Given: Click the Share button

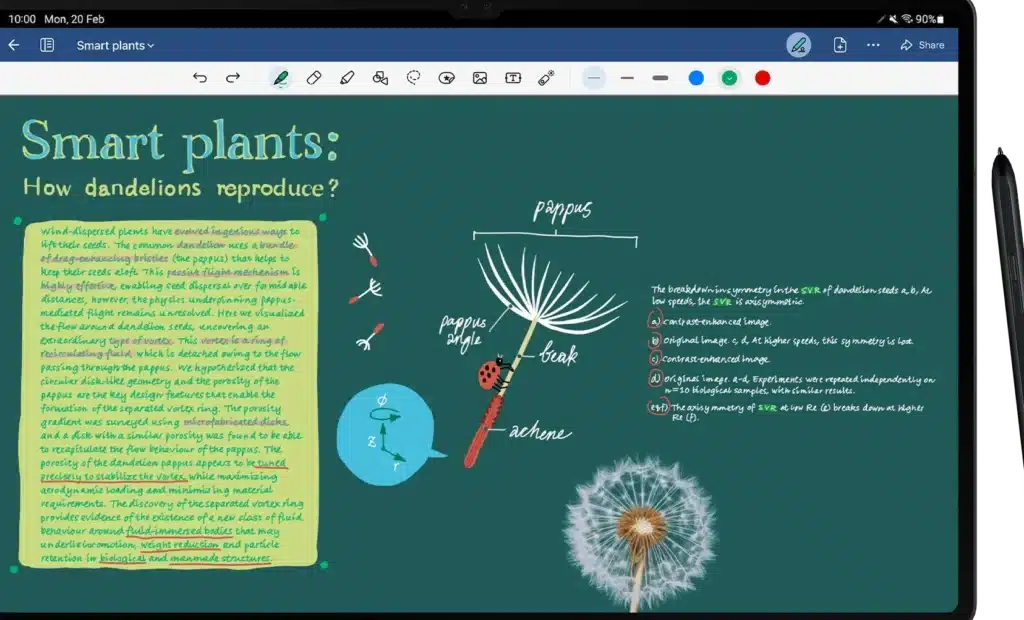Looking at the screenshot, I should (922, 45).
